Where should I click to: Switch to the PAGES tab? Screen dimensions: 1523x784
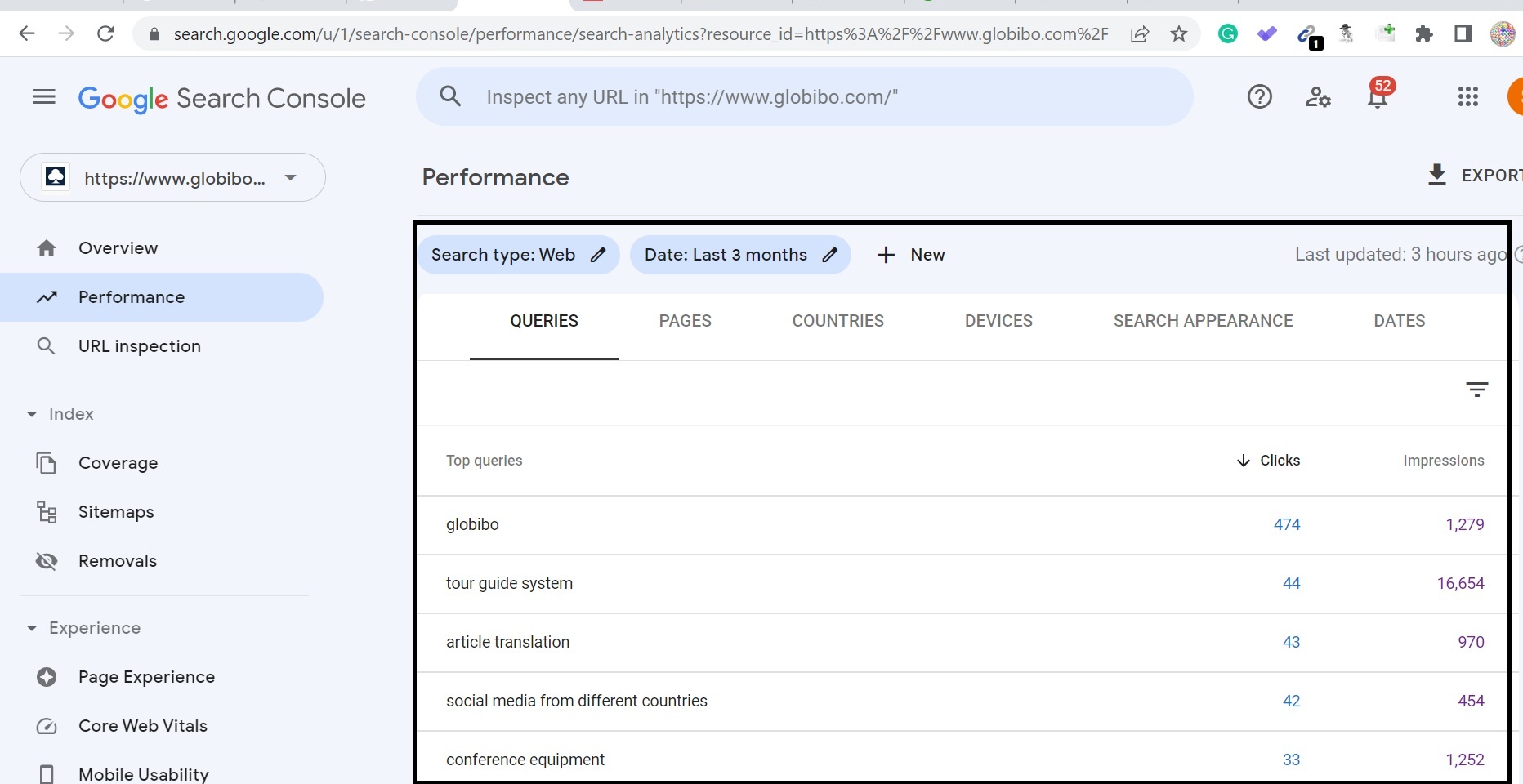686,321
